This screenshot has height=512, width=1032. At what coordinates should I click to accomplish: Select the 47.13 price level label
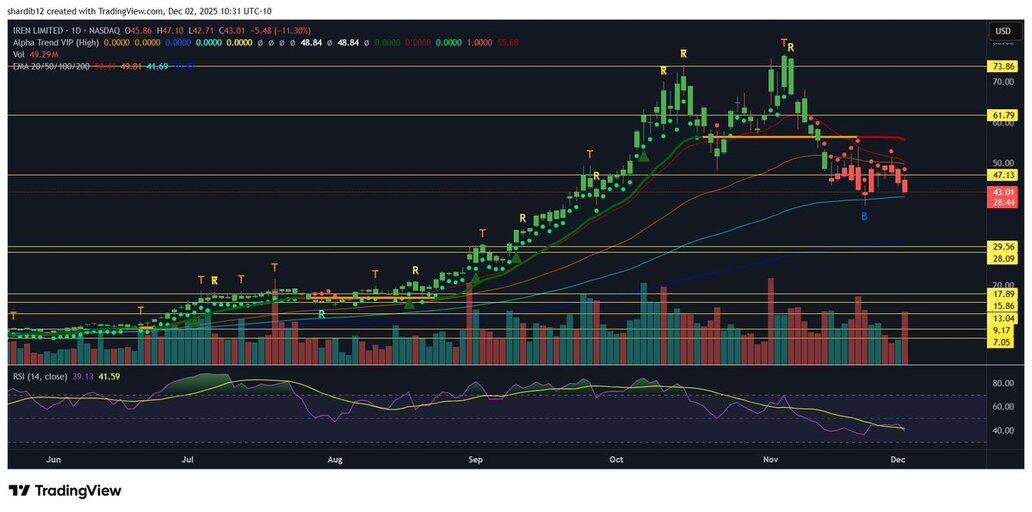1002,175
